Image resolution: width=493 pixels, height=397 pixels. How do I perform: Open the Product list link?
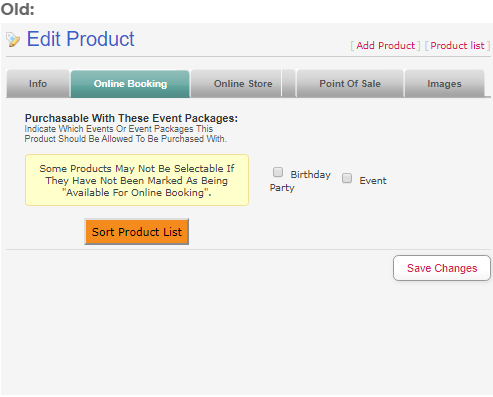(x=457, y=45)
